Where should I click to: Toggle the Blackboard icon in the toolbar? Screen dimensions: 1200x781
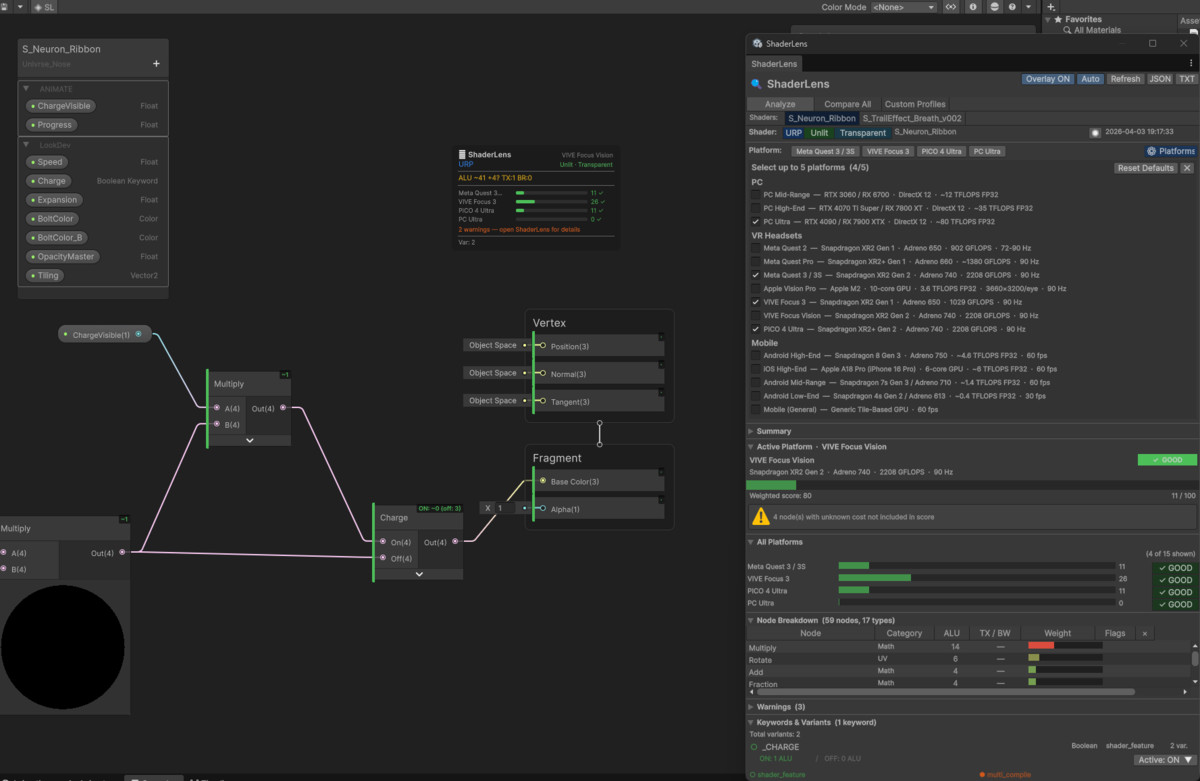pyautogui.click(x=951, y=7)
